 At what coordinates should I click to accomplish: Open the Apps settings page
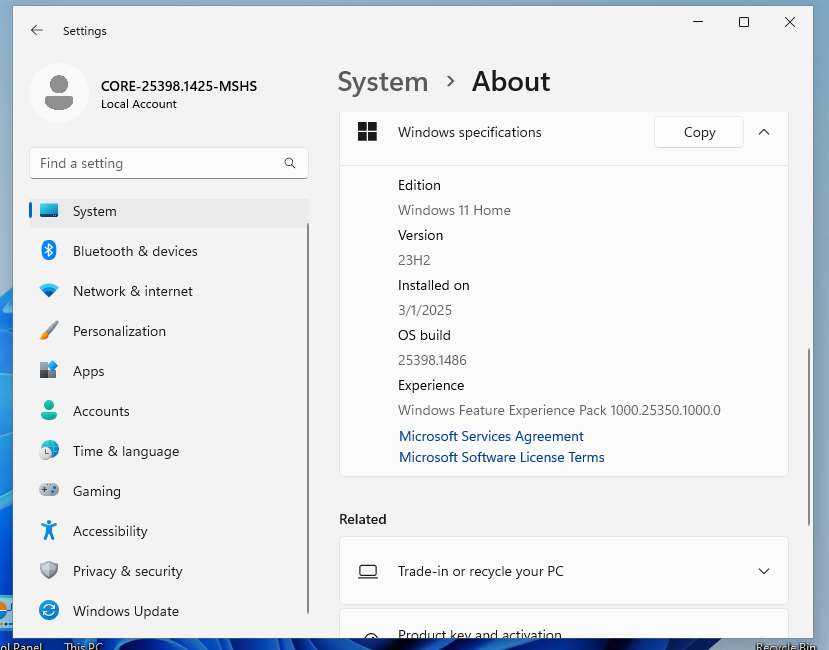tap(169, 371)
